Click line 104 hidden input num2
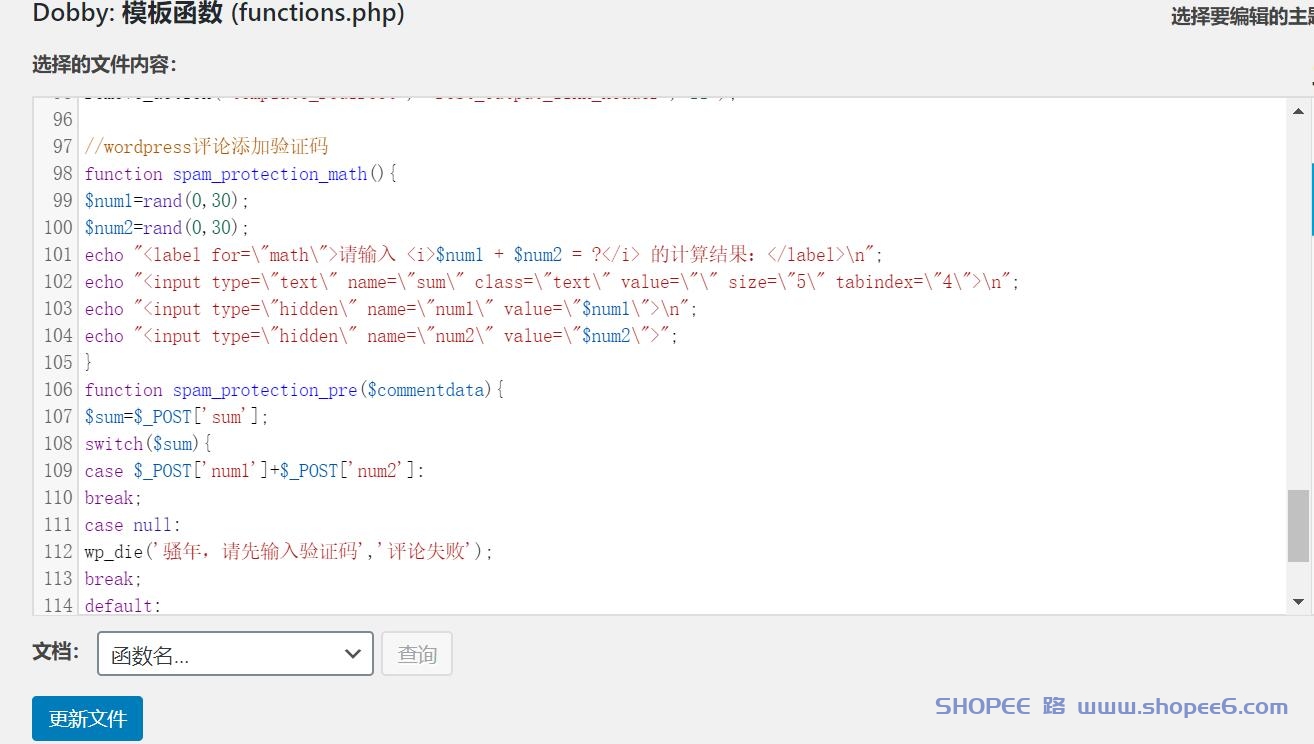 click(381, 335)
